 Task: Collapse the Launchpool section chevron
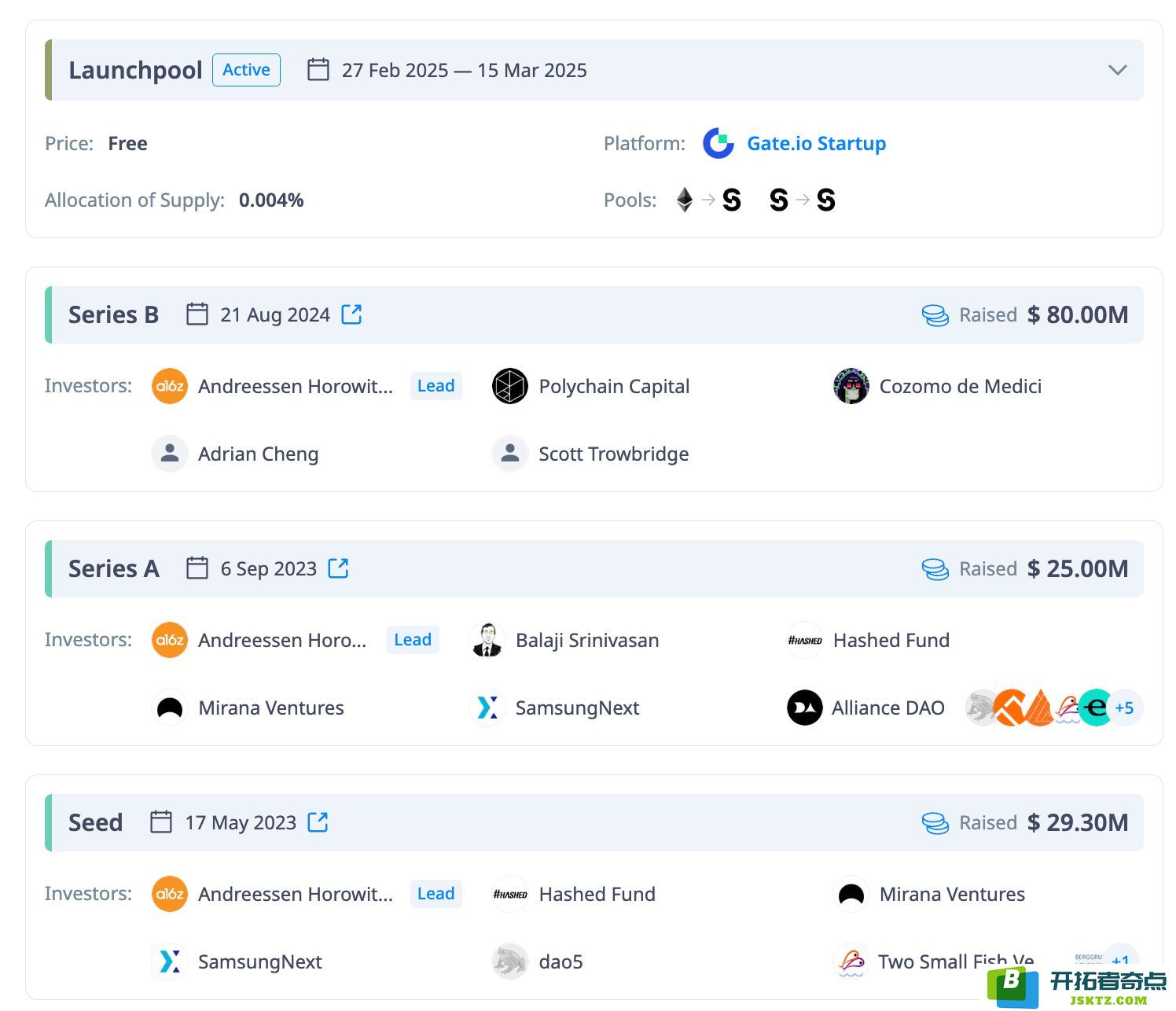pos(1117,70)
